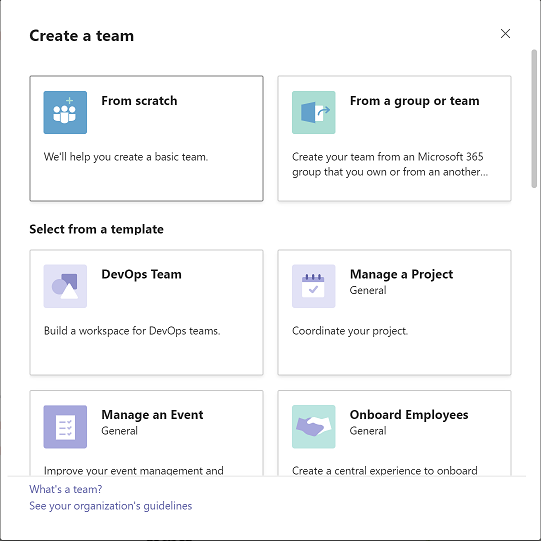
Task: Pick the DevOps Team template title
Action: [141, 274]
